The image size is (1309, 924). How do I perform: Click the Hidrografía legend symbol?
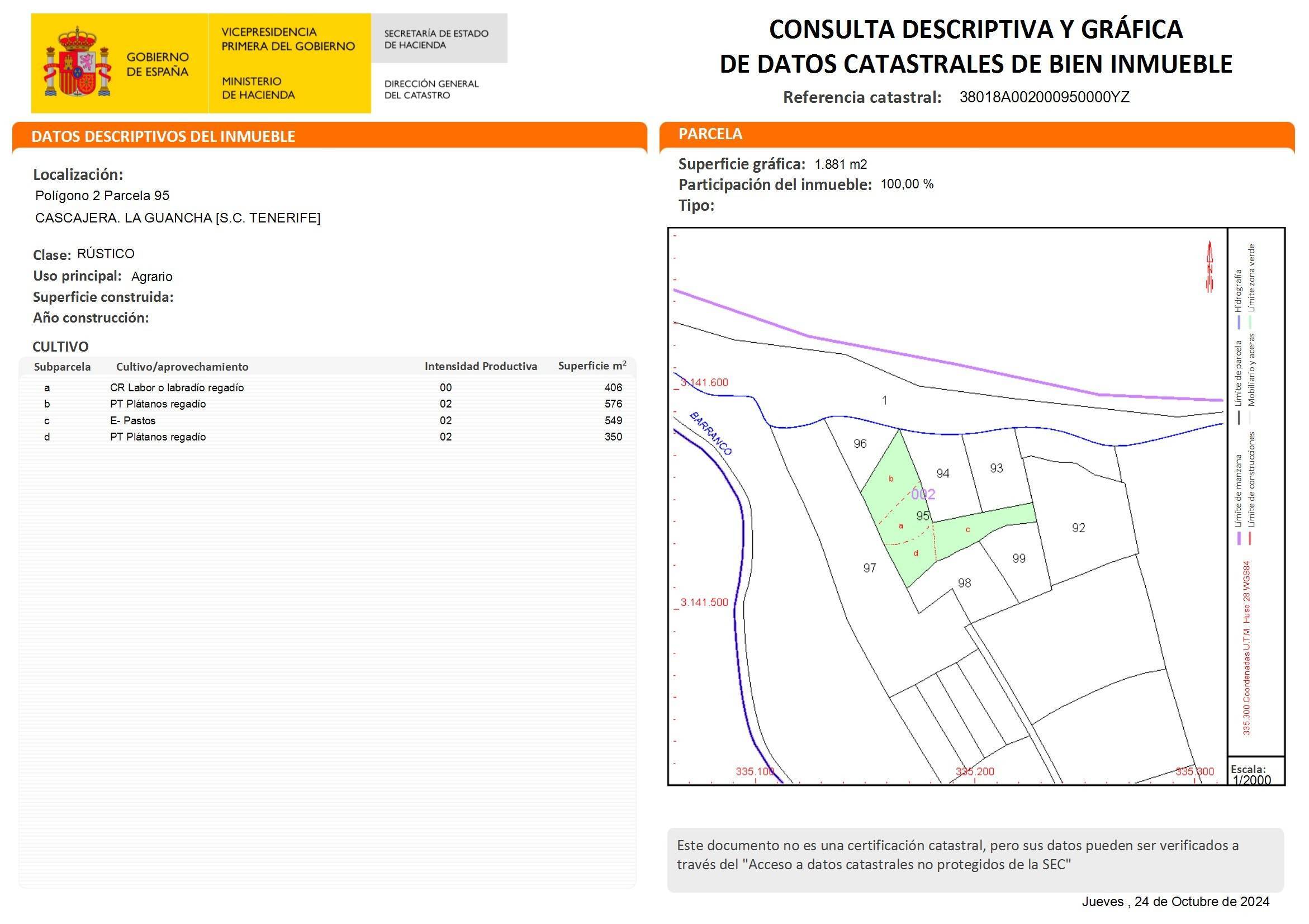click(x=1239, y=321)
